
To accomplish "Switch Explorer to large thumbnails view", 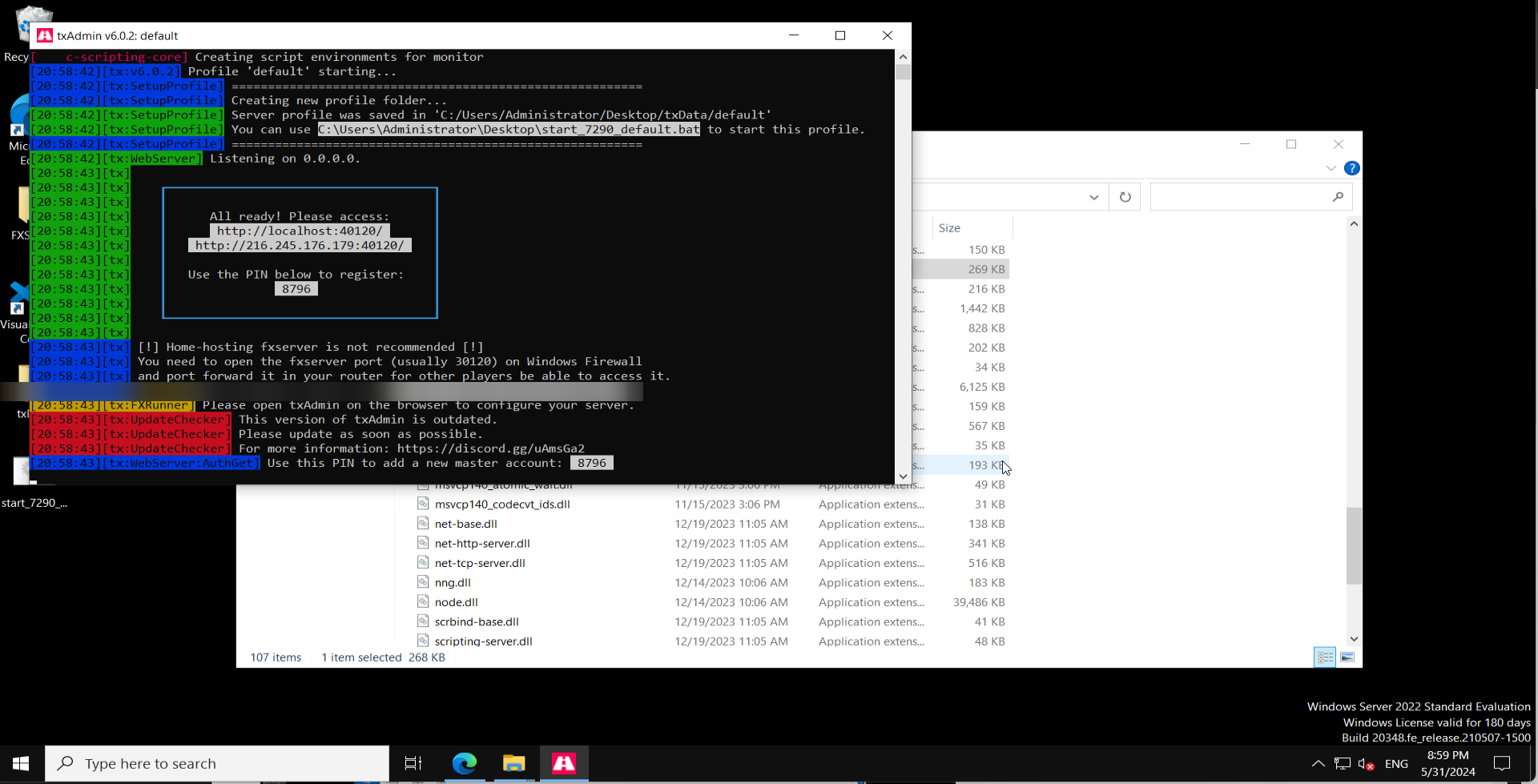I will click(1347, 657).
